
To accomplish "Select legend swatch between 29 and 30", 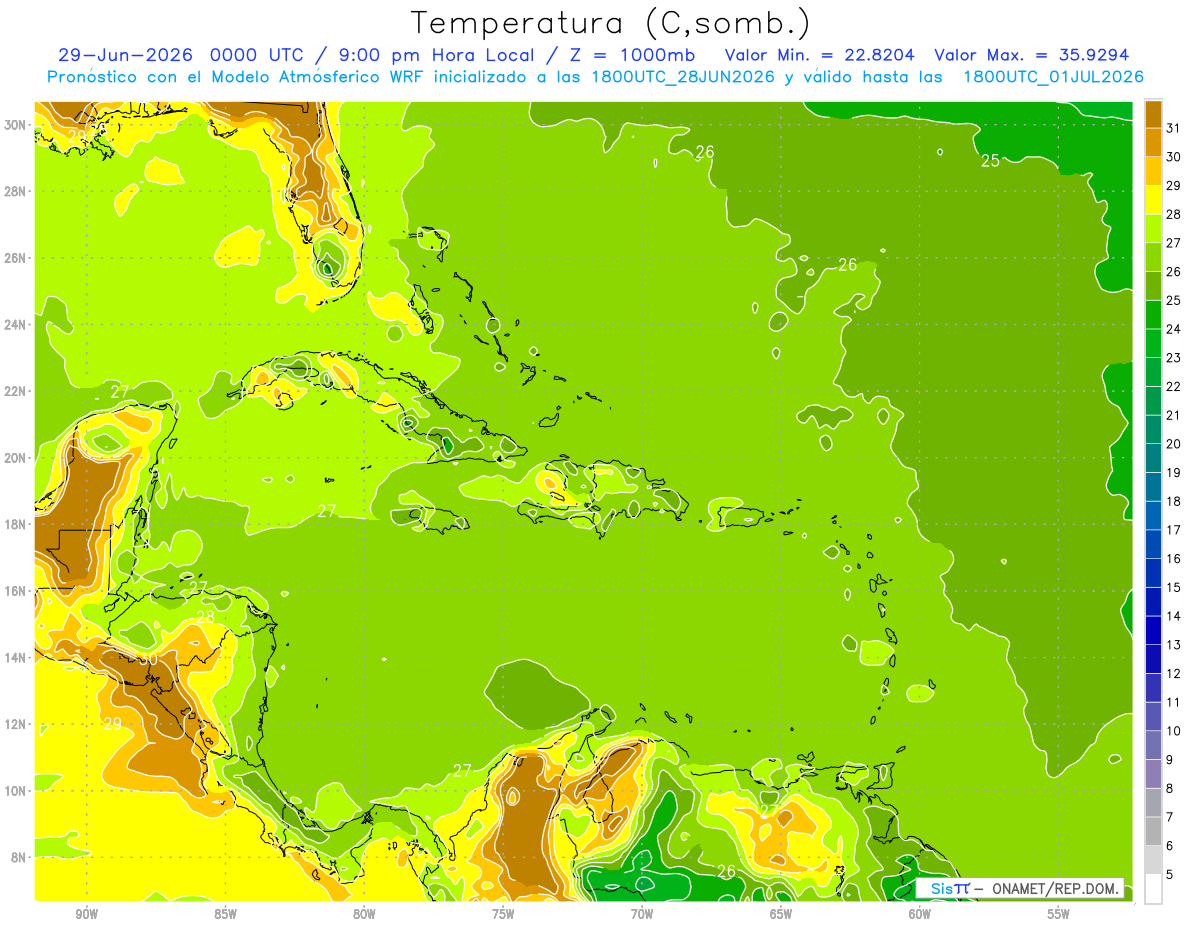I will coord(1153,171).
